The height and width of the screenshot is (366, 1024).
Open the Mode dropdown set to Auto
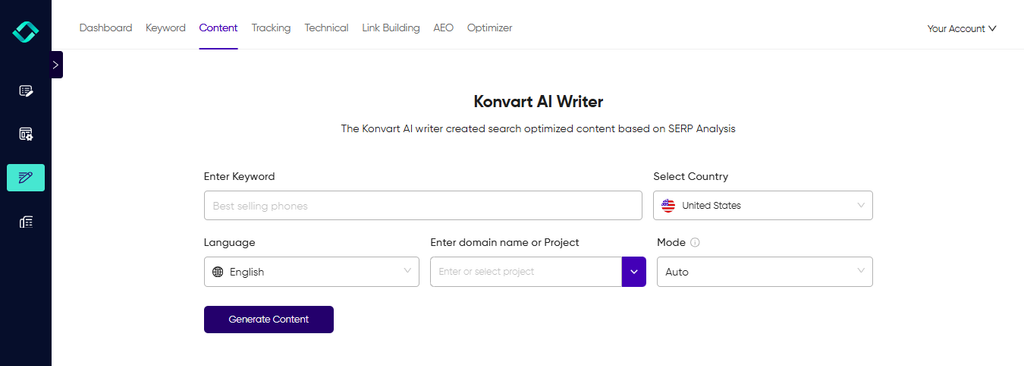[765, 271]
